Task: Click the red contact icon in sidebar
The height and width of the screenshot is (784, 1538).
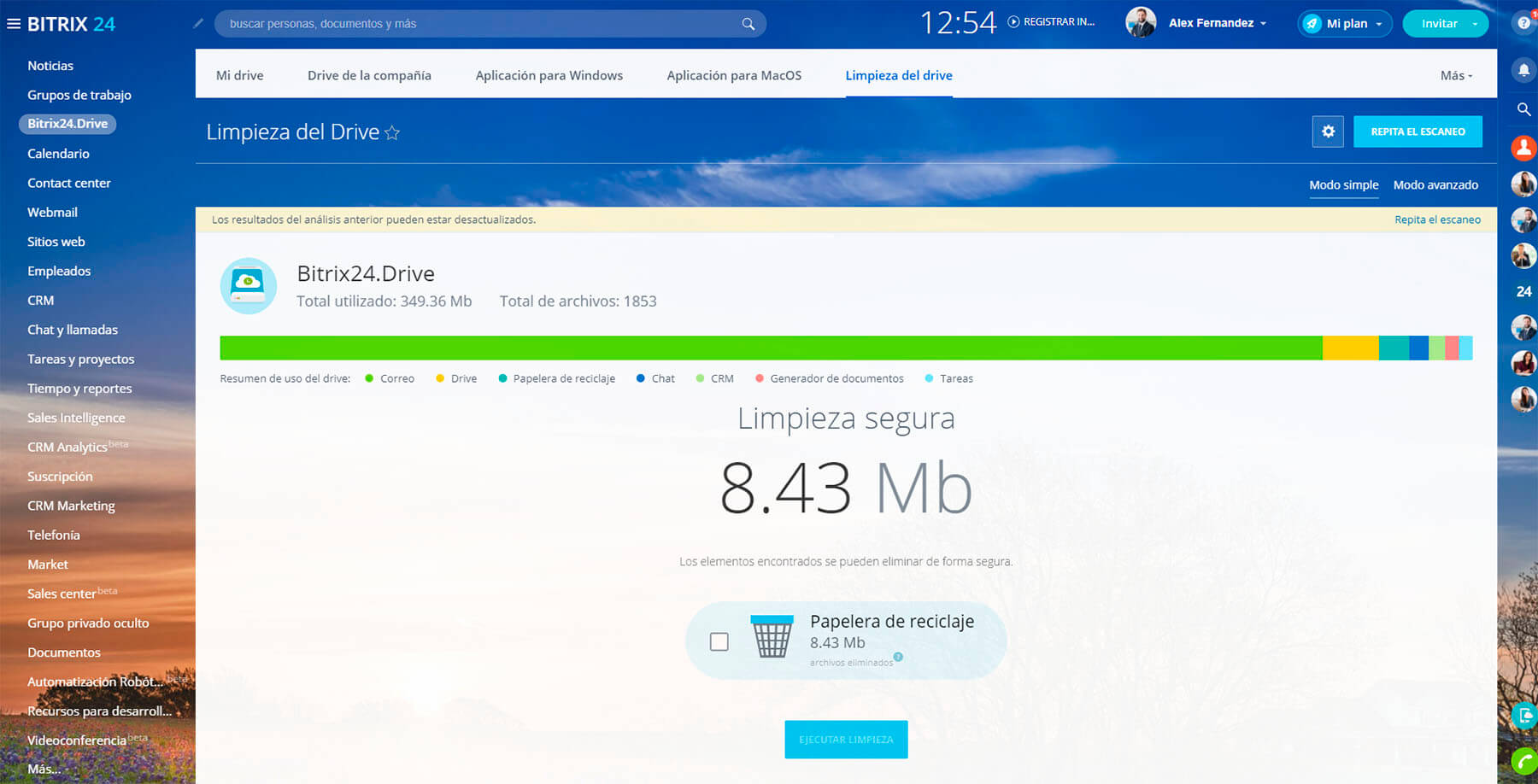Action: pos(1523,148)
